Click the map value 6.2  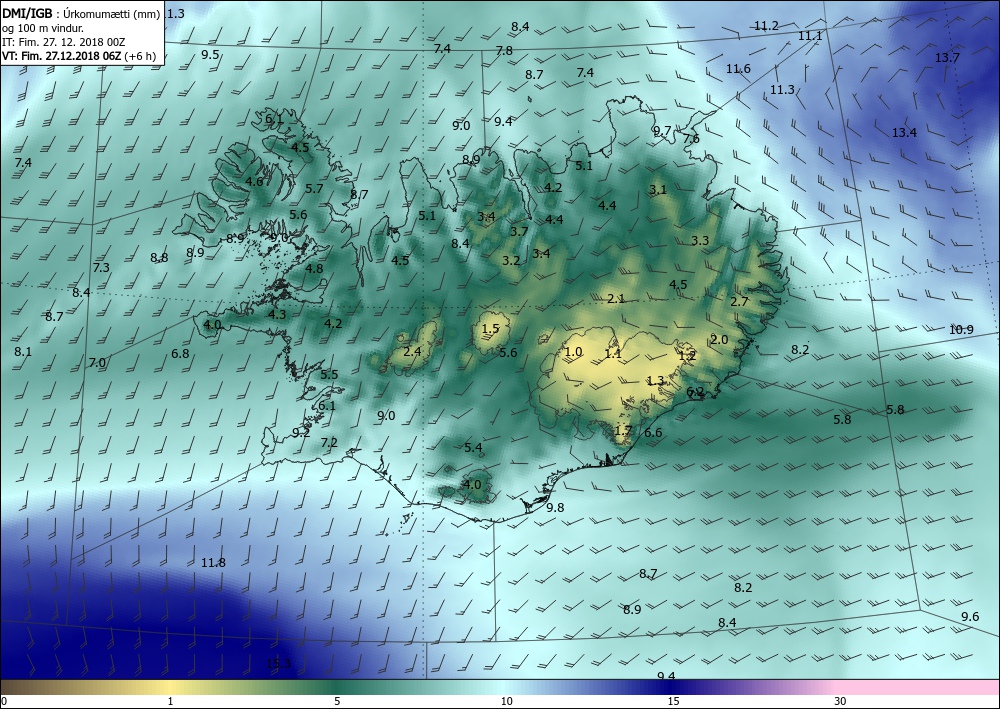coord(695,392)
